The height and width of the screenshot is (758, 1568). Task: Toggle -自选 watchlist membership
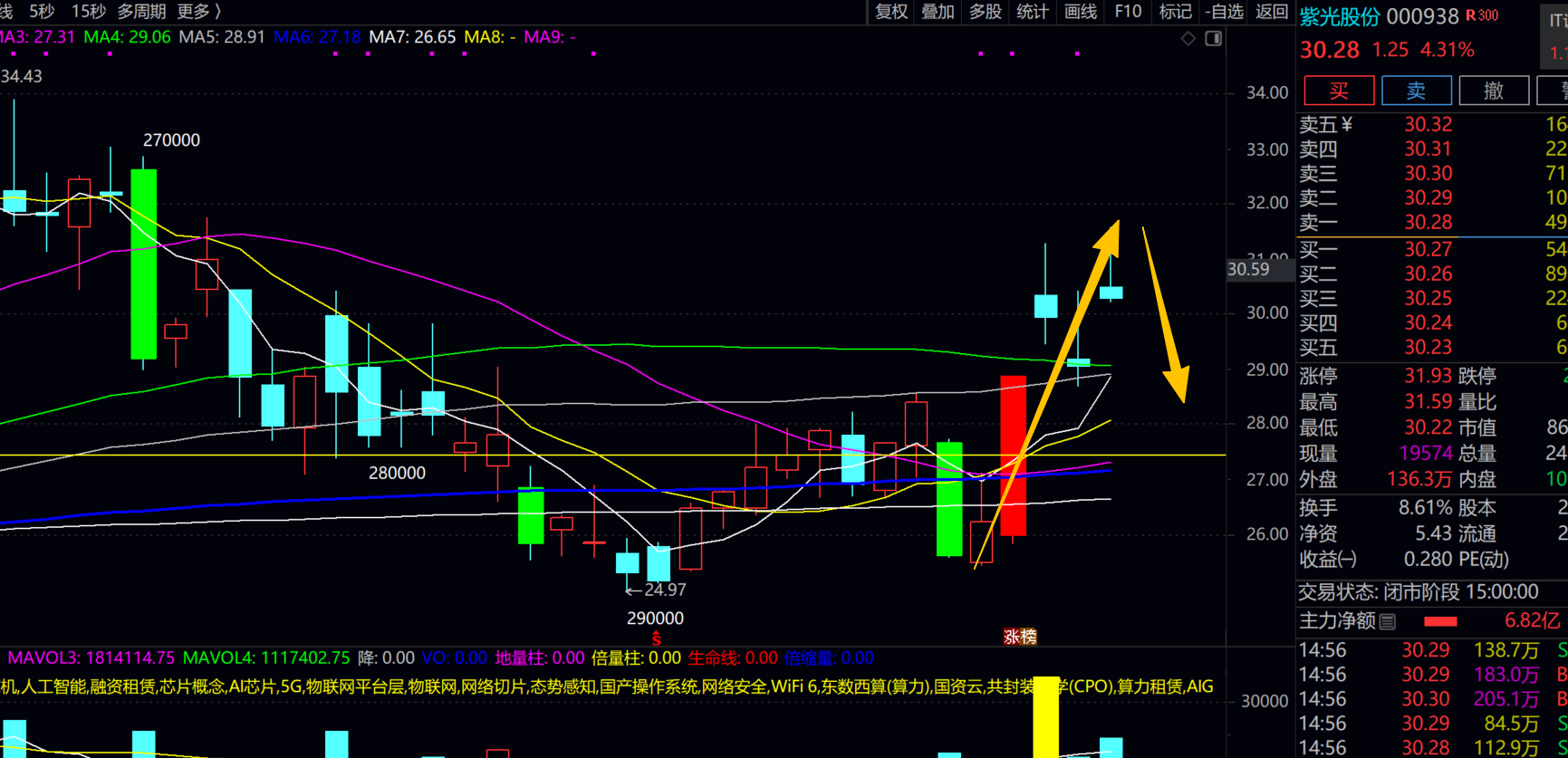click(x=1224, y=12)
